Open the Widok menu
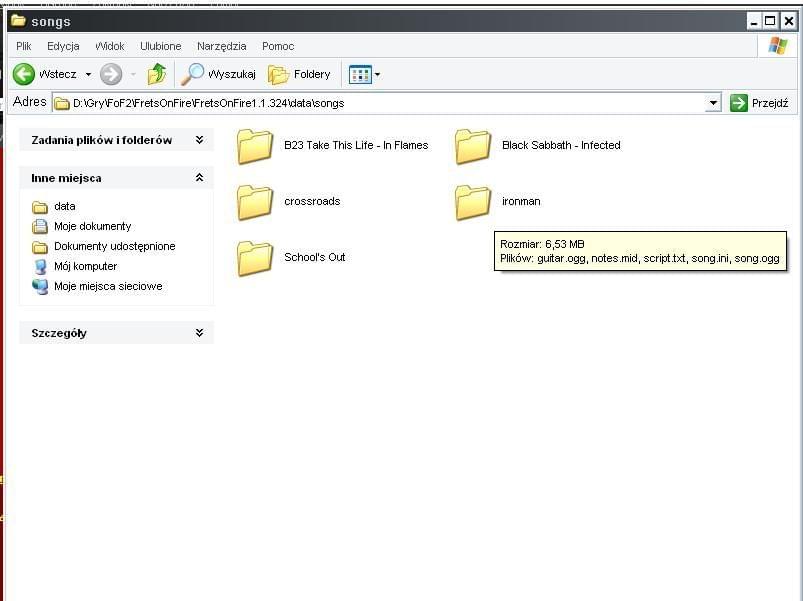The height and width of the screenshot is (601, 803). coord(110,46)
